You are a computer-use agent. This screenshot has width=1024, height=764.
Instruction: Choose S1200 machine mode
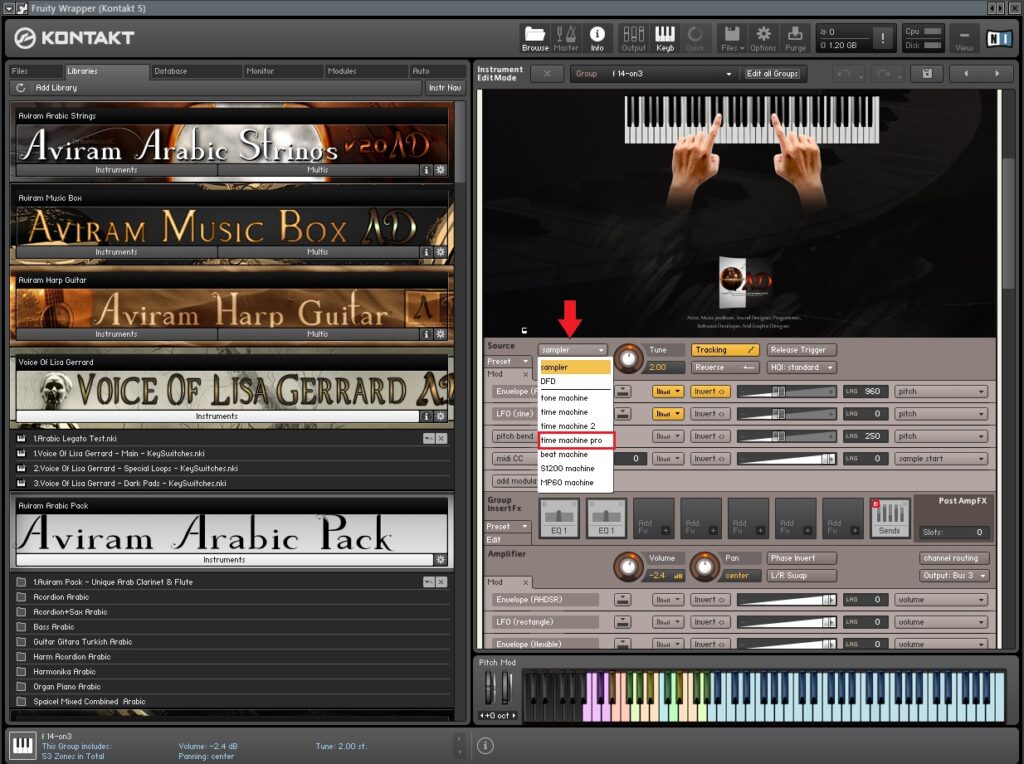pyautogui.click(x=576, y=468)
